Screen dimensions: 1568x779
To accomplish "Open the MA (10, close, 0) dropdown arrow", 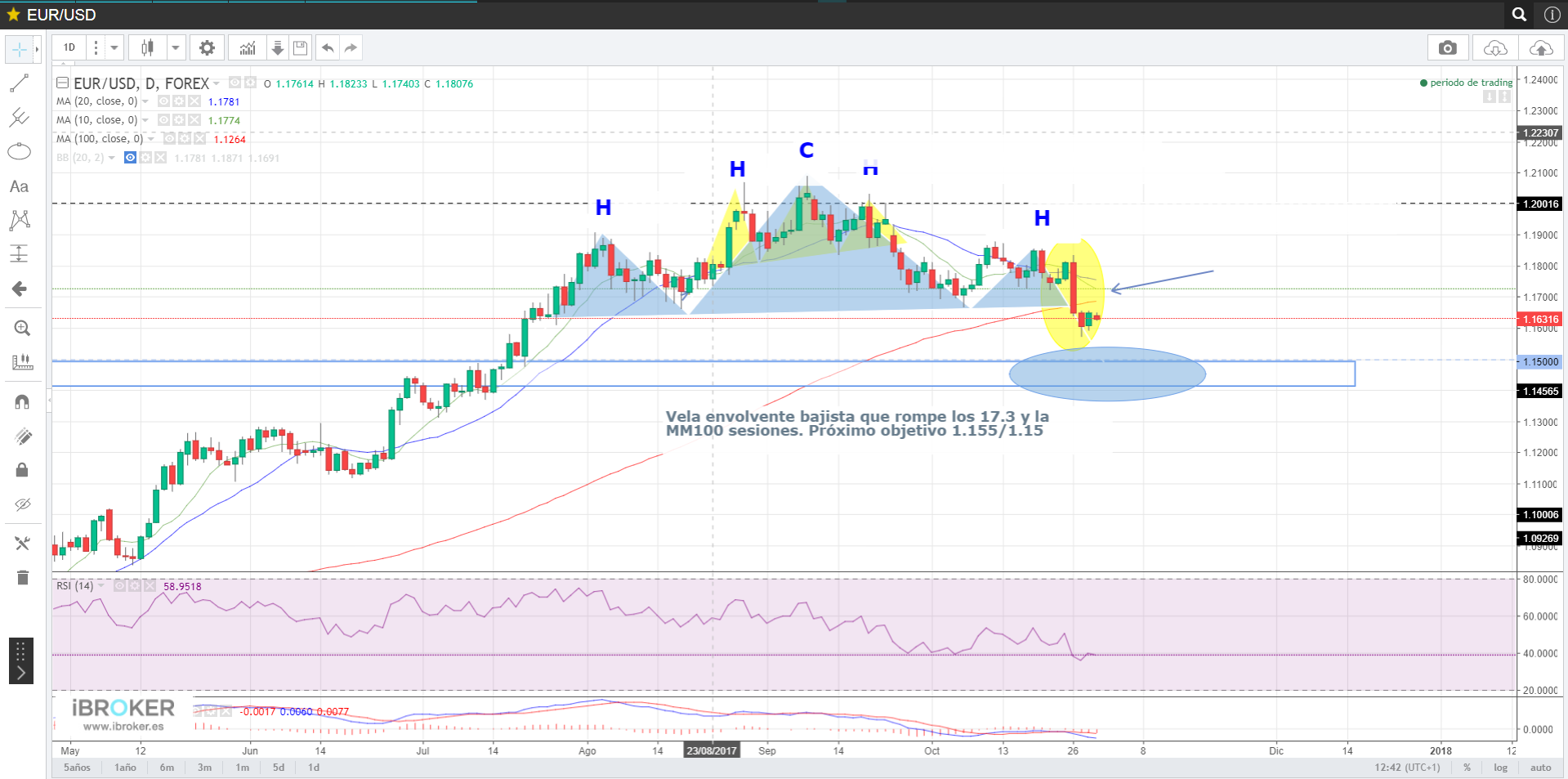I will coord(145,120).
